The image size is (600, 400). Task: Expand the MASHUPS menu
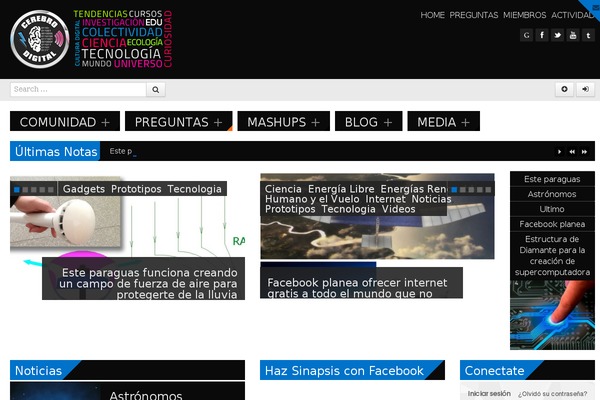[283, 121]
